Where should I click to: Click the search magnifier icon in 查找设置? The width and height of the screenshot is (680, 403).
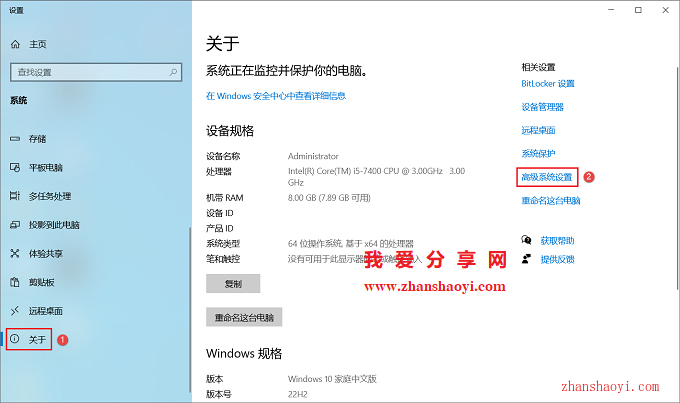pyautogui.click(x=173, y=72)
